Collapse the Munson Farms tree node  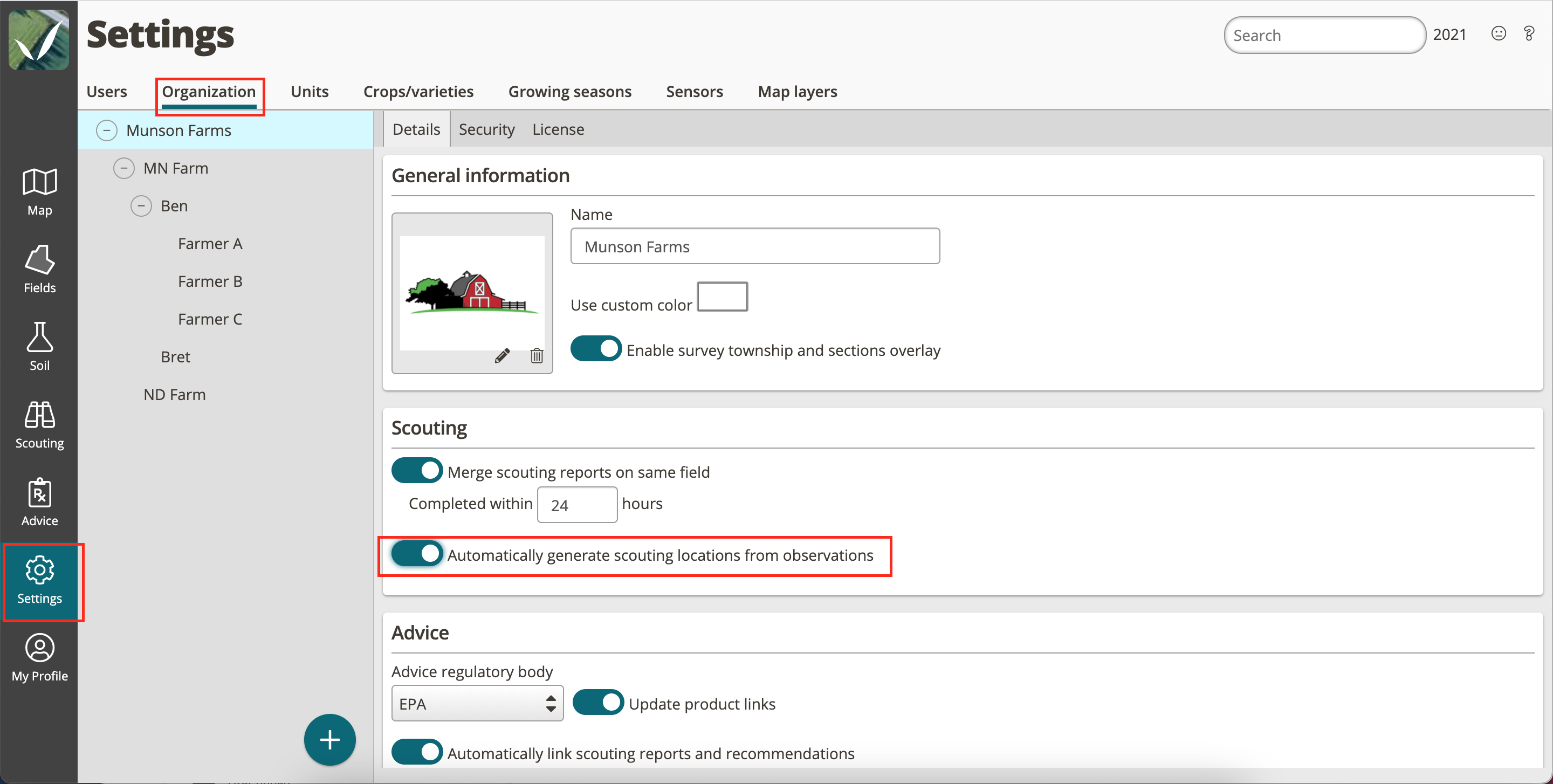(107, 130)
